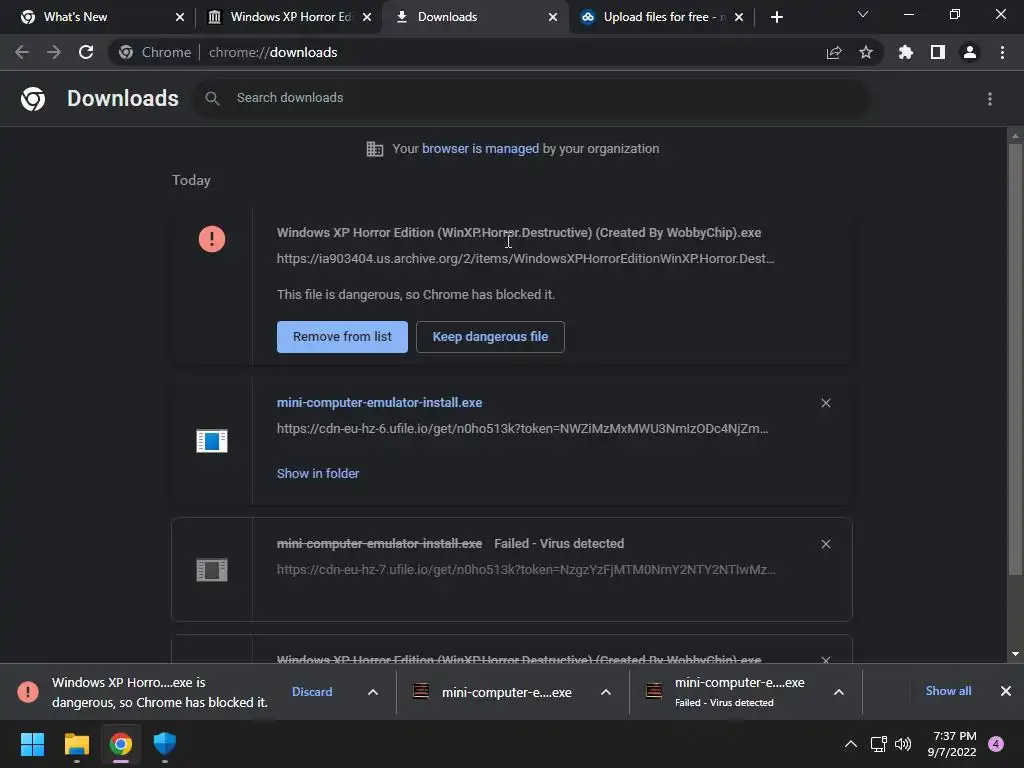1024x768 pixels.
Task: Click Keep dangerous file button
Action: coord(490,337)
